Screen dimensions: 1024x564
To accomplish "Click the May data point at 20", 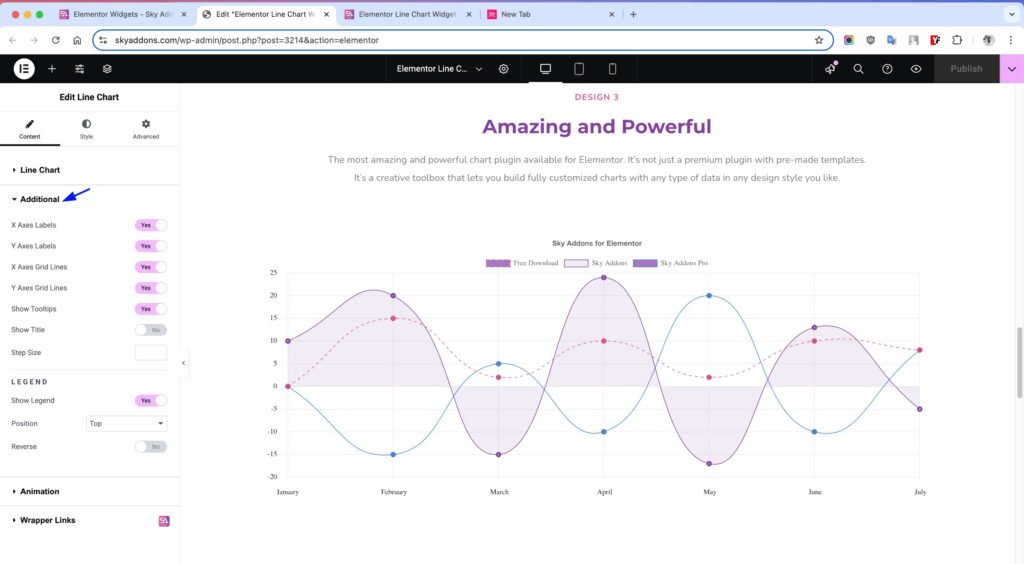I will coord(709,296).
